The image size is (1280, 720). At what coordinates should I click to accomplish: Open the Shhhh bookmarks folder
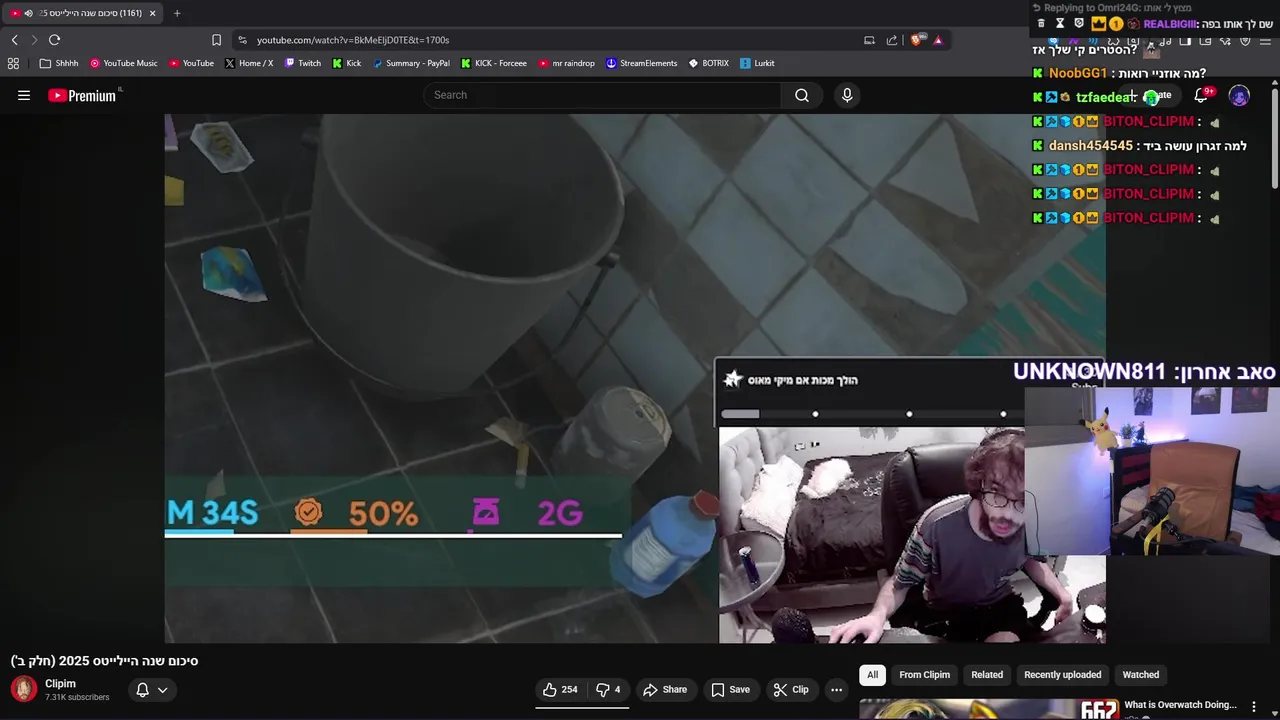pyautogui.click(x=59, y=63)
